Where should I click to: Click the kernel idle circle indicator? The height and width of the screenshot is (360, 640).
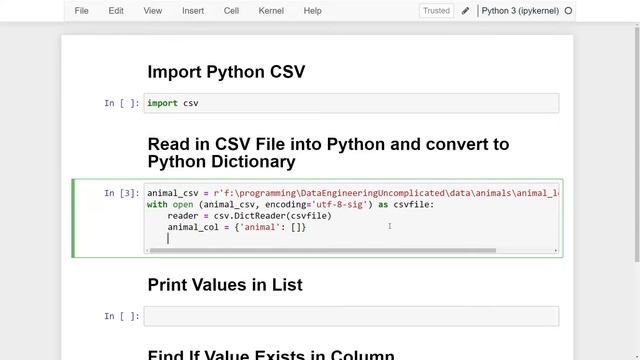[x=568, y=11]
